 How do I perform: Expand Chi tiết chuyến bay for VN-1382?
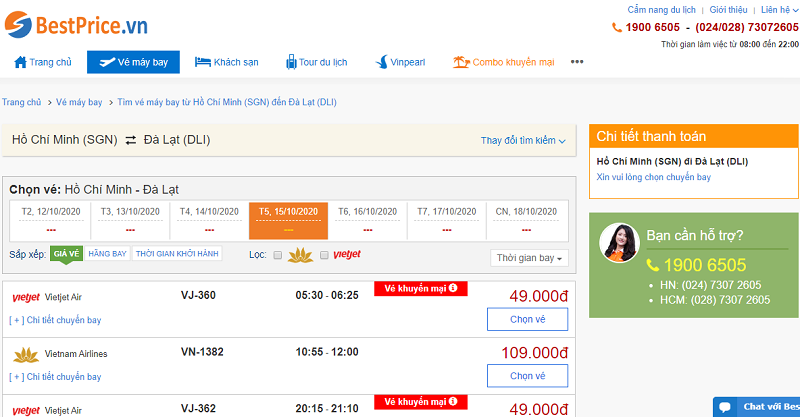(55, 377)
